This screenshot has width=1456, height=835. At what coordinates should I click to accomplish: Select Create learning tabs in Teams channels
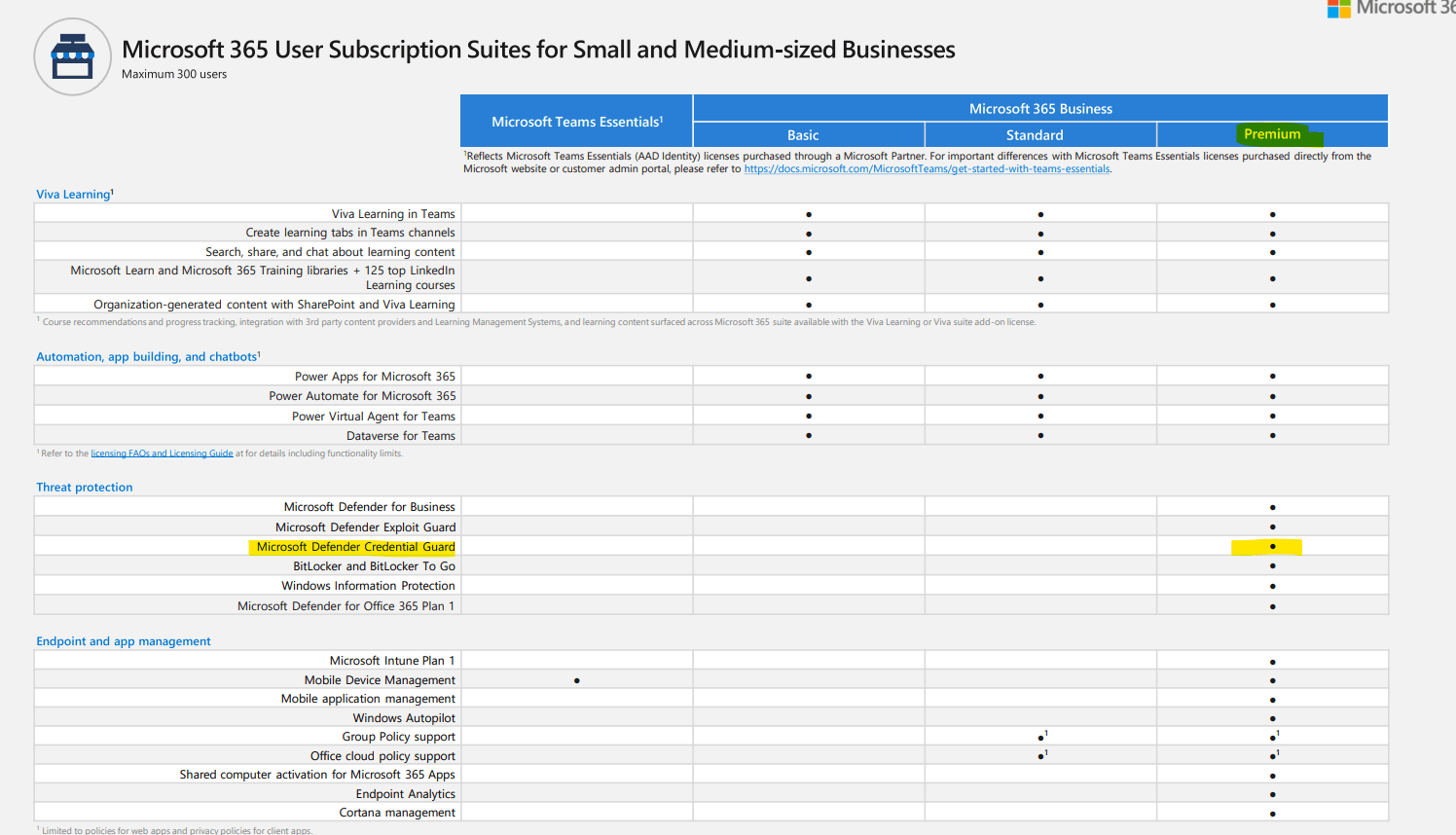tap(350, 233)
